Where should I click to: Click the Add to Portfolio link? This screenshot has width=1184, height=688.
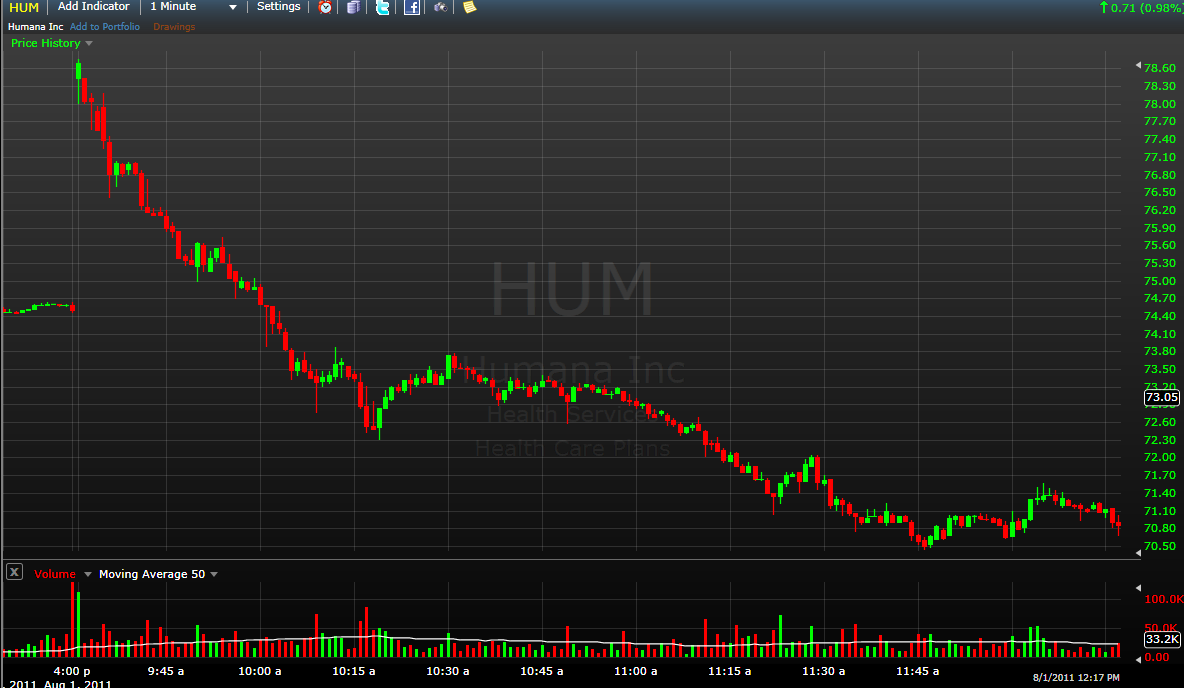tap(105, 26)
